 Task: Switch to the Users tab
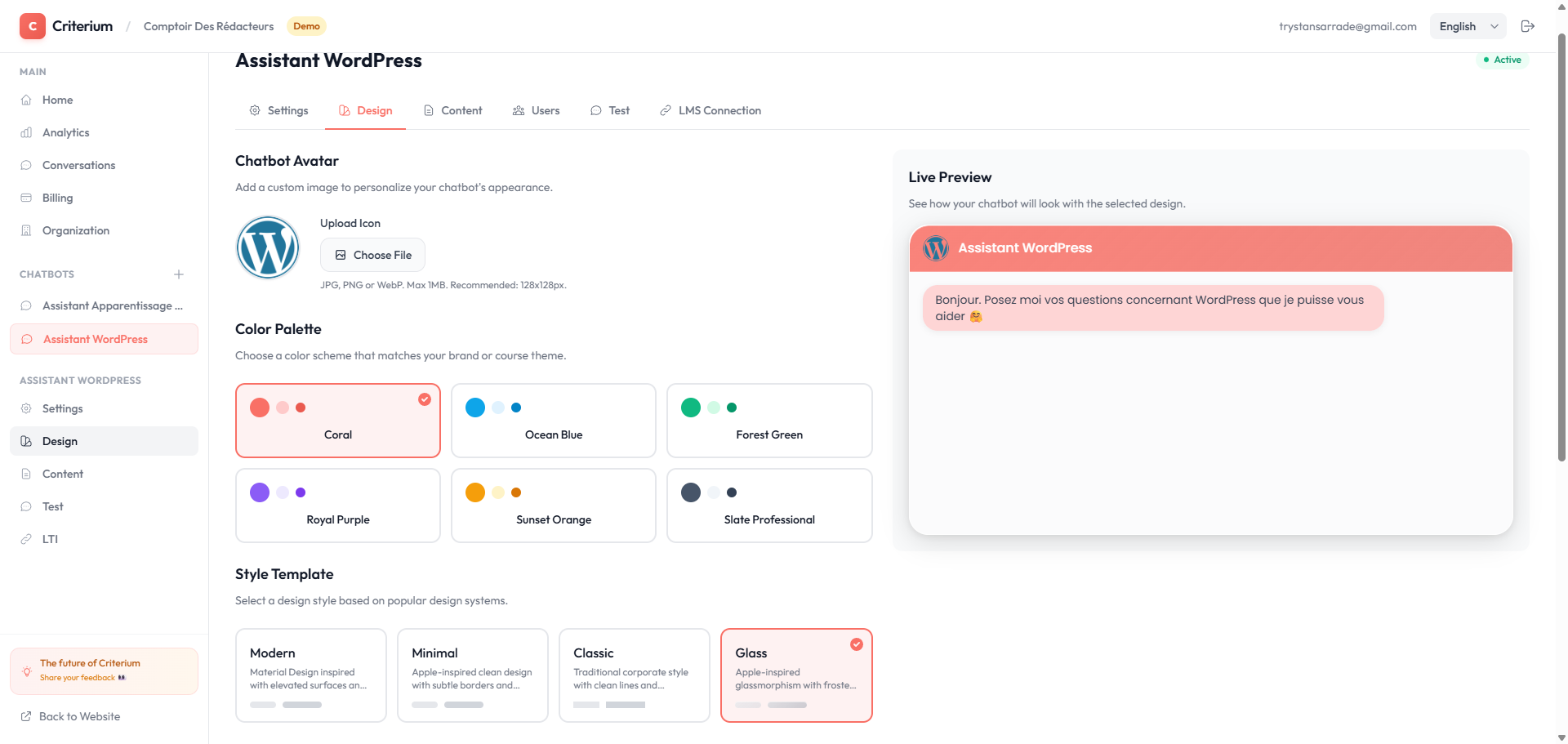click(x=537, y=110)
